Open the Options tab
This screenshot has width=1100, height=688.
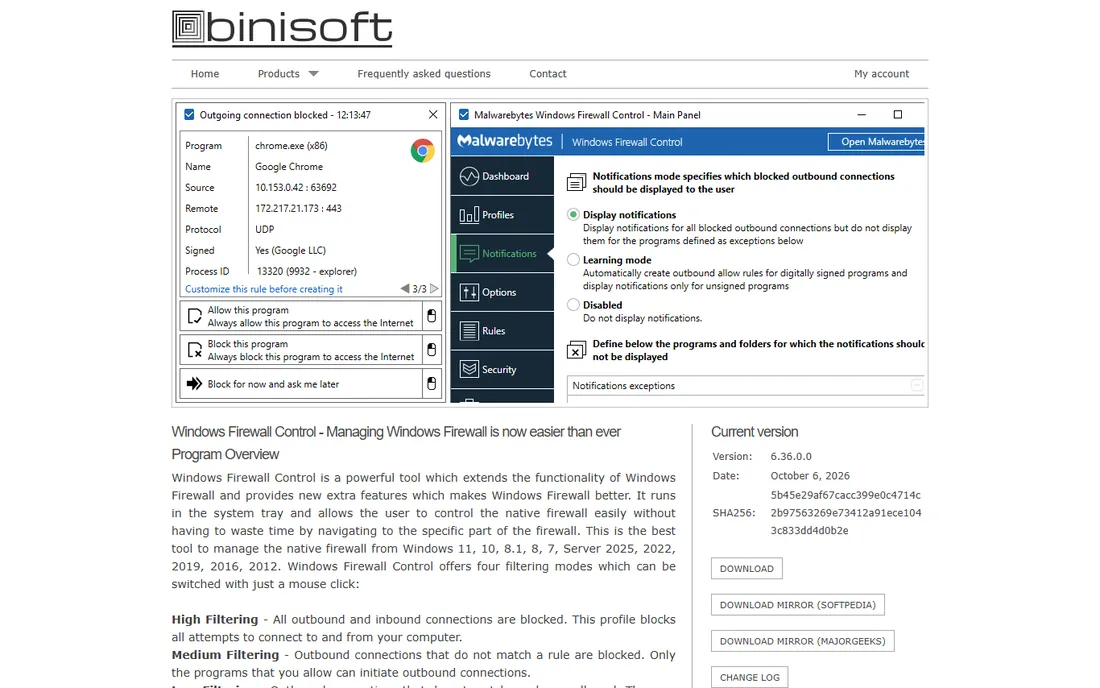tap(502, 292)
